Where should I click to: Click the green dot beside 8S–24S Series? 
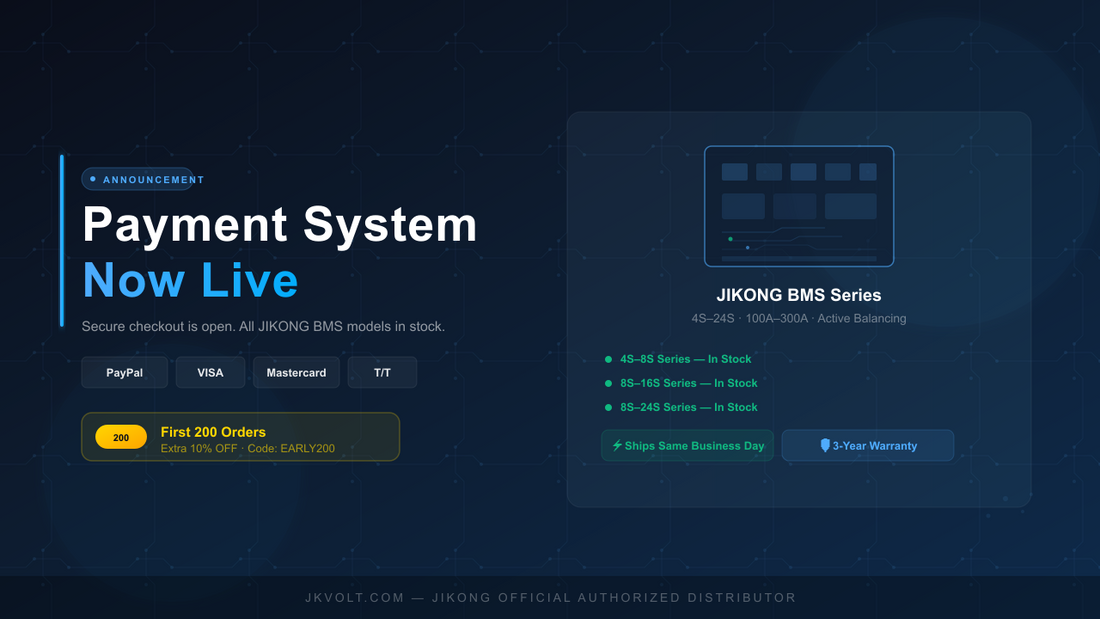pyautogui.click(x=608, y=407)
